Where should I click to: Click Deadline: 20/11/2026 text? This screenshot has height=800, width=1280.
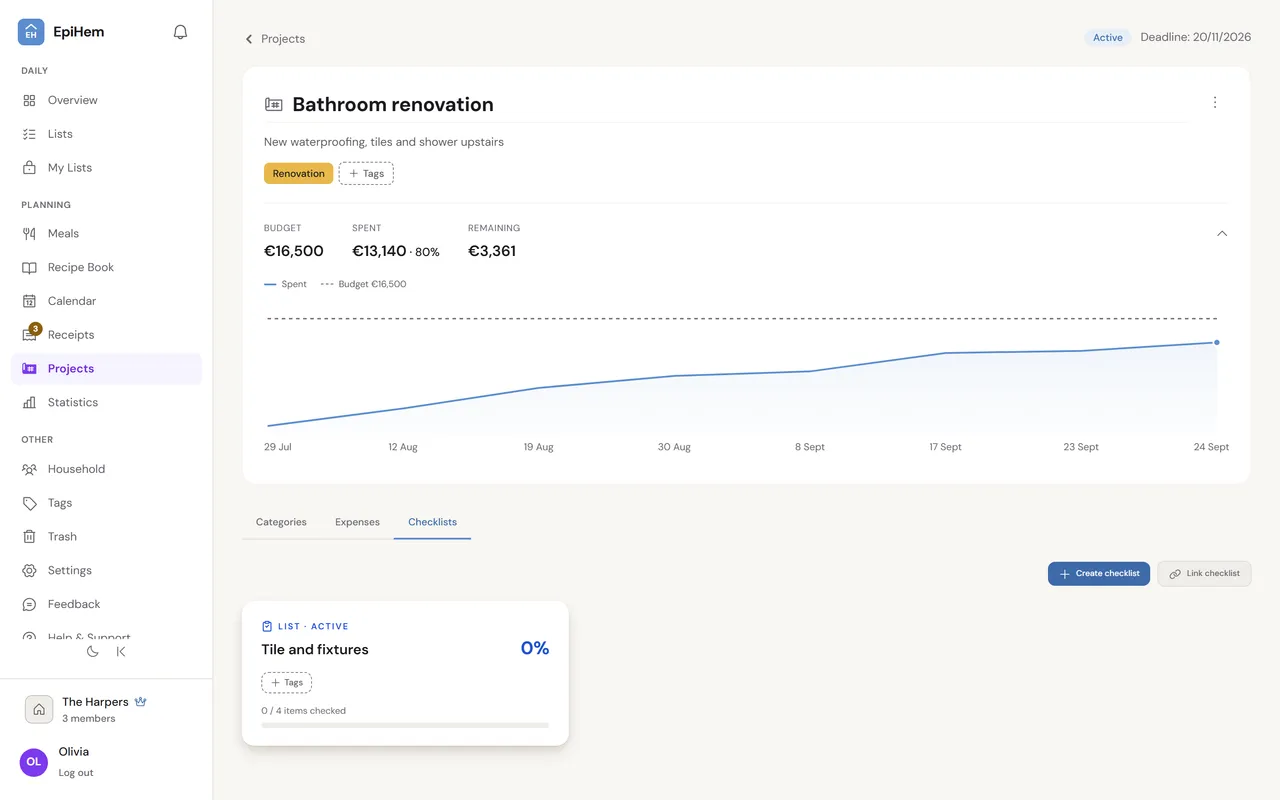click(x=1196, y=37)
